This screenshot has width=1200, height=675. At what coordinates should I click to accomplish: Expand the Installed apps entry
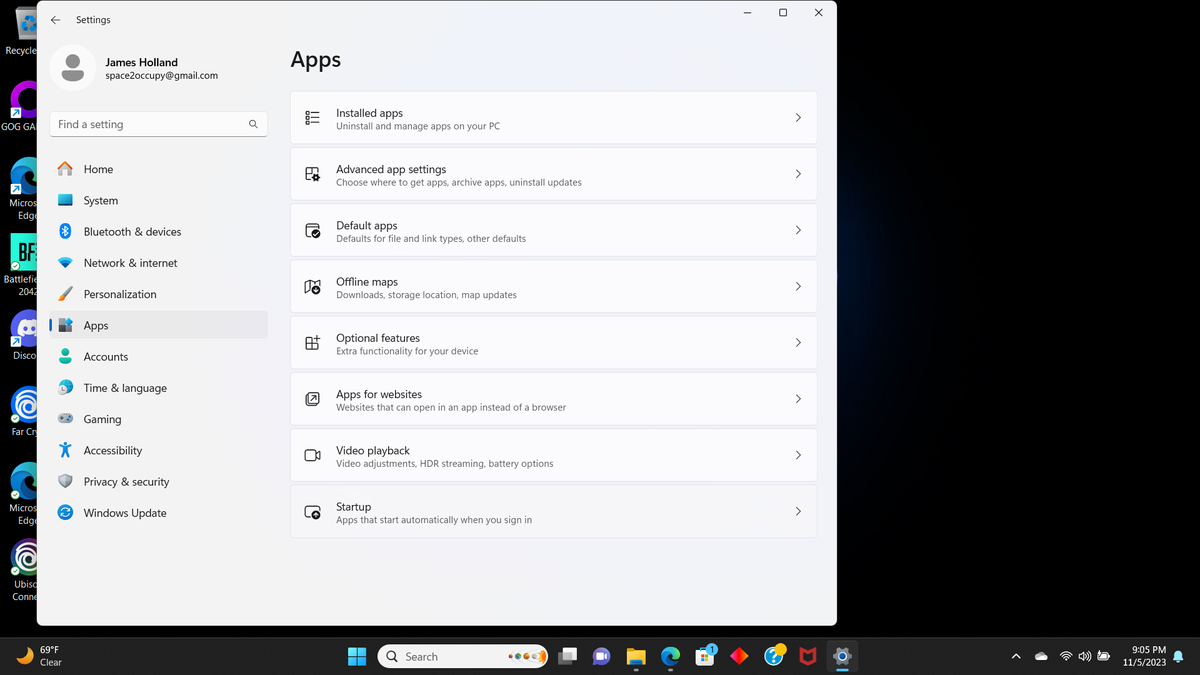click(x=553, y=117)
